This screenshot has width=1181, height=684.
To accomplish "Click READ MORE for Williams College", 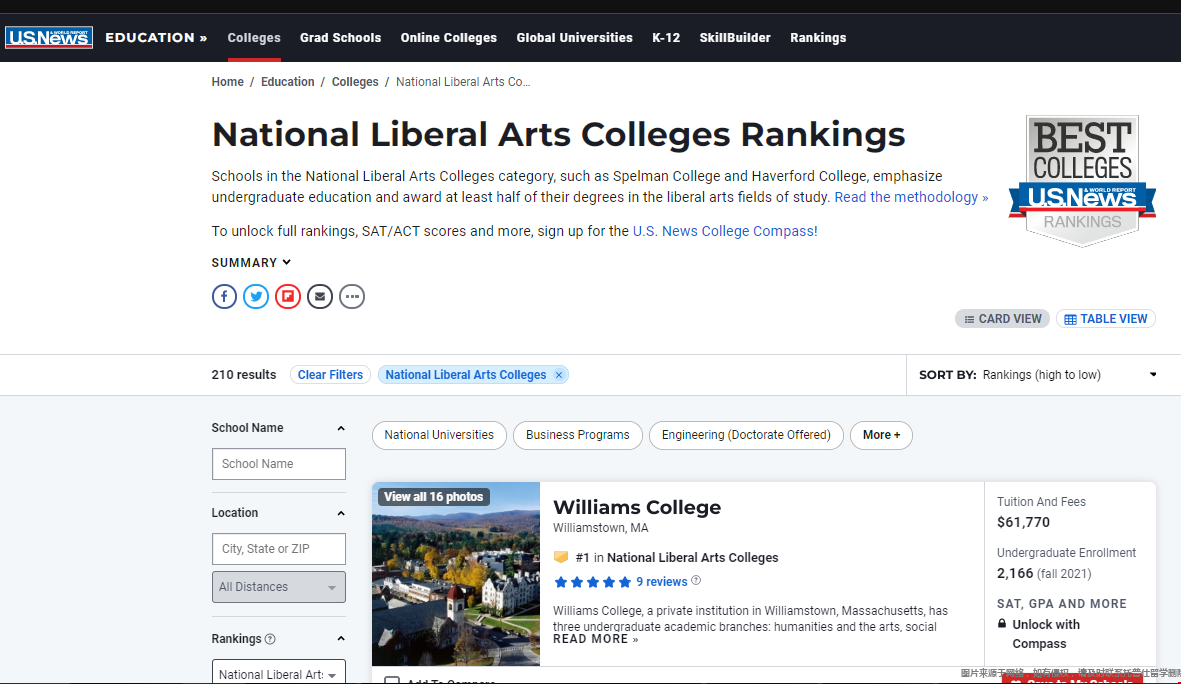I will click(x=595, y=639).
